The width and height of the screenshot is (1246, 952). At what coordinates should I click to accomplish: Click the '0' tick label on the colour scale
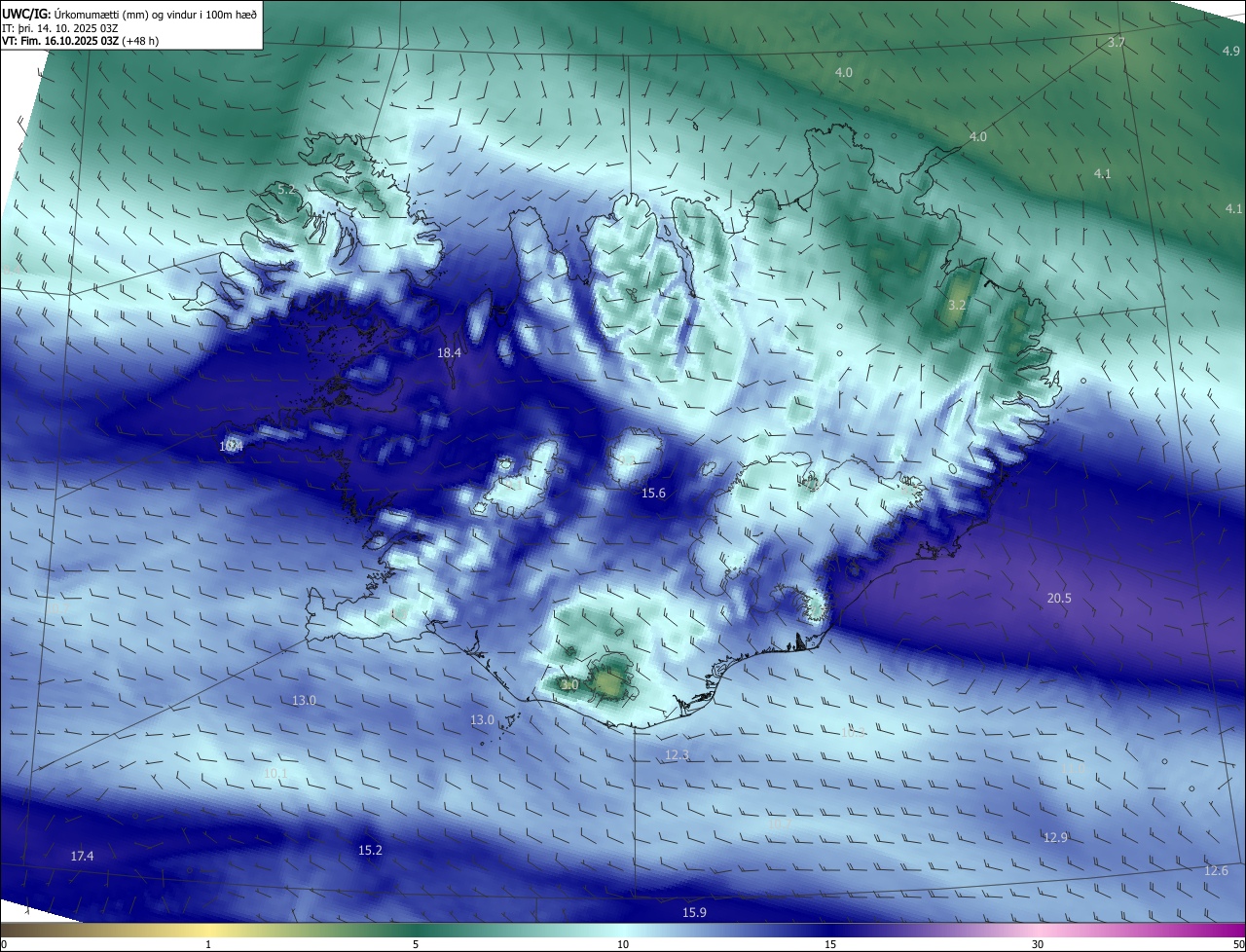(4, 944)
